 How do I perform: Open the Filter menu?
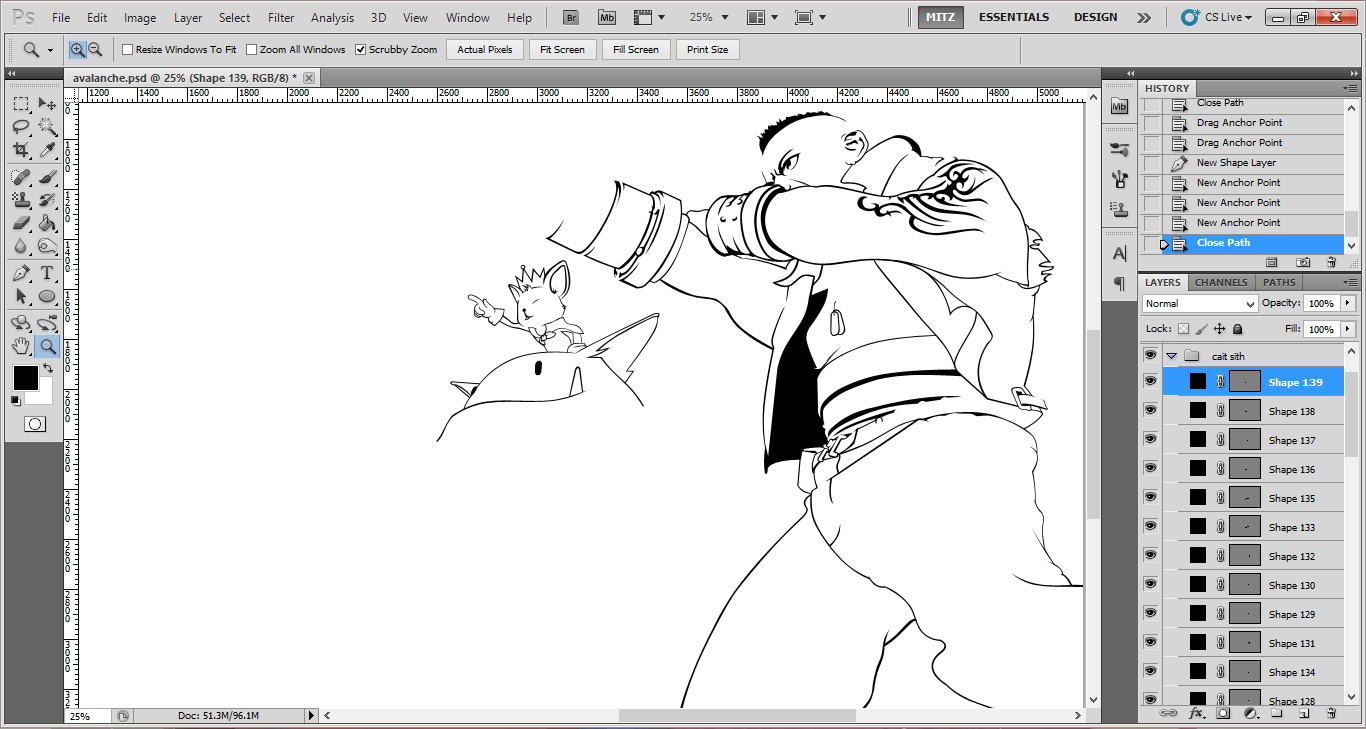tap(281, 17)
